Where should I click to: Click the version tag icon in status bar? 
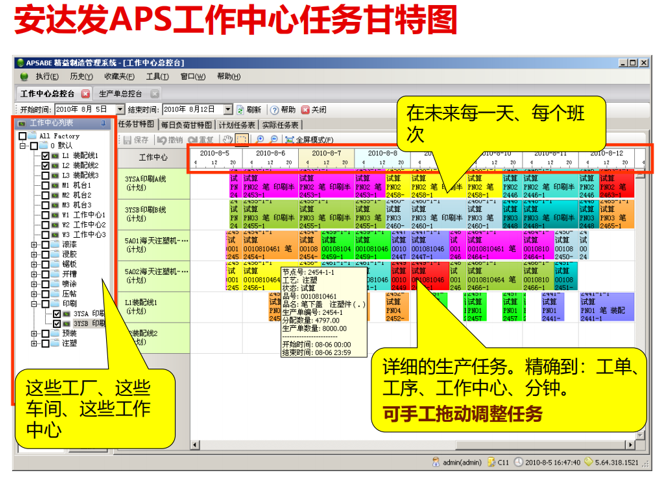(588, 462)
